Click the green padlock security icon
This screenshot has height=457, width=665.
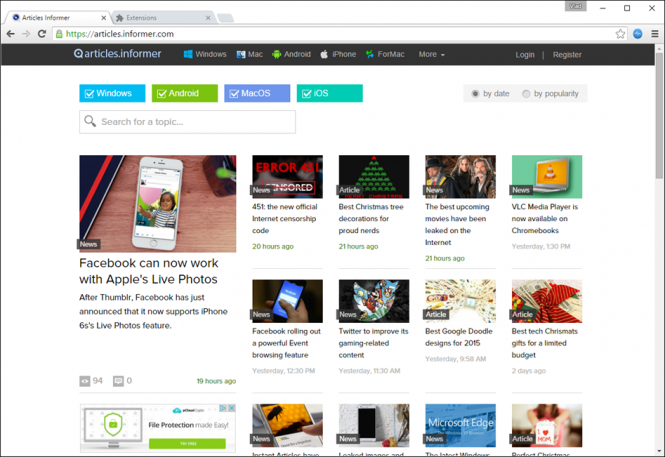[x=59, y=34]
